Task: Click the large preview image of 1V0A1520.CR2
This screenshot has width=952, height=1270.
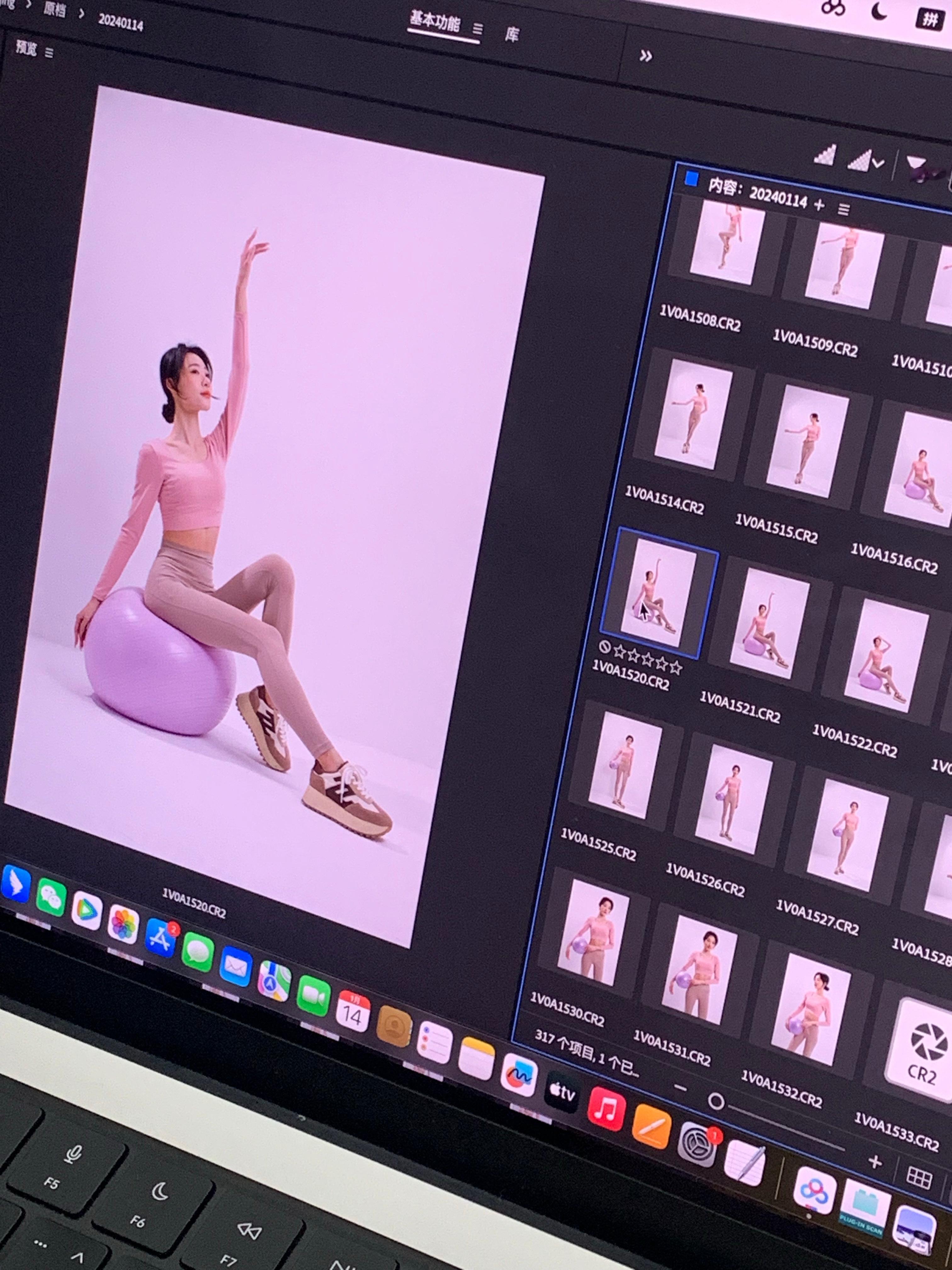Action: point(274,516)
